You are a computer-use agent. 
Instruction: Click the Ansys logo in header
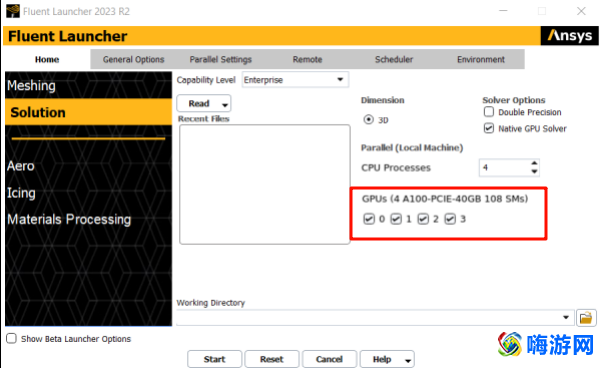[569, 36]
